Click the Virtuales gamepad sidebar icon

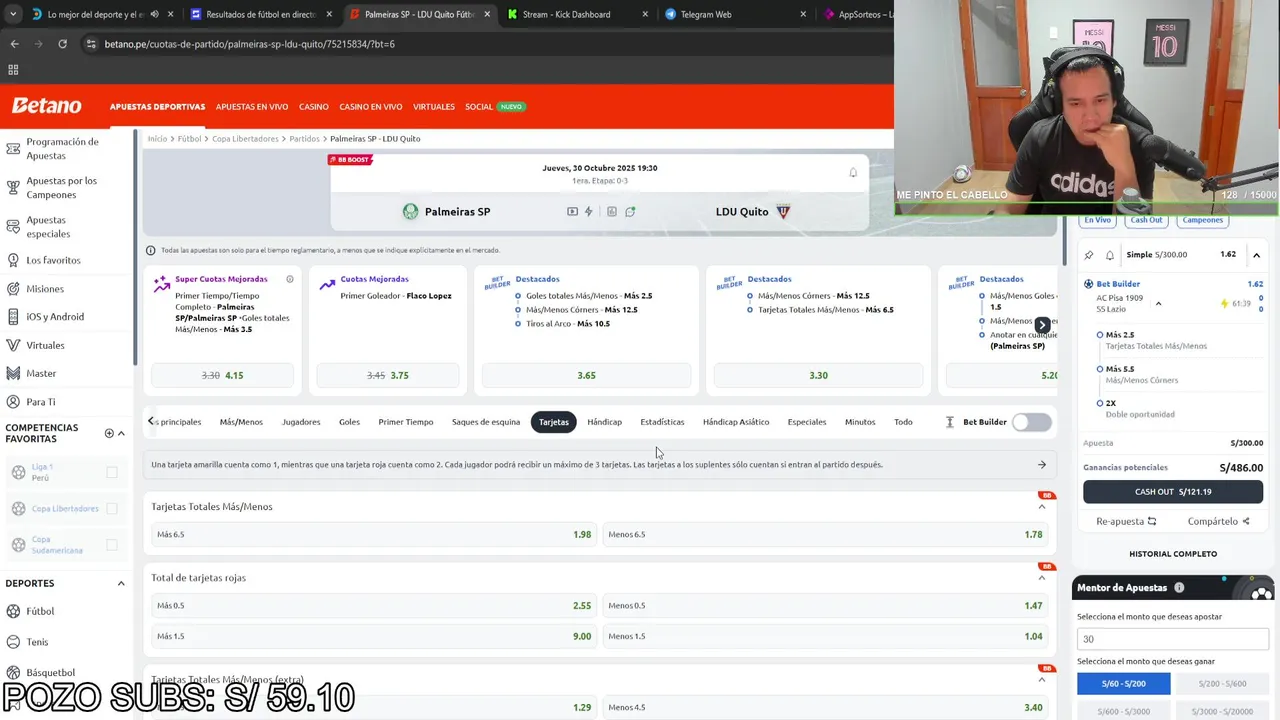13,345
